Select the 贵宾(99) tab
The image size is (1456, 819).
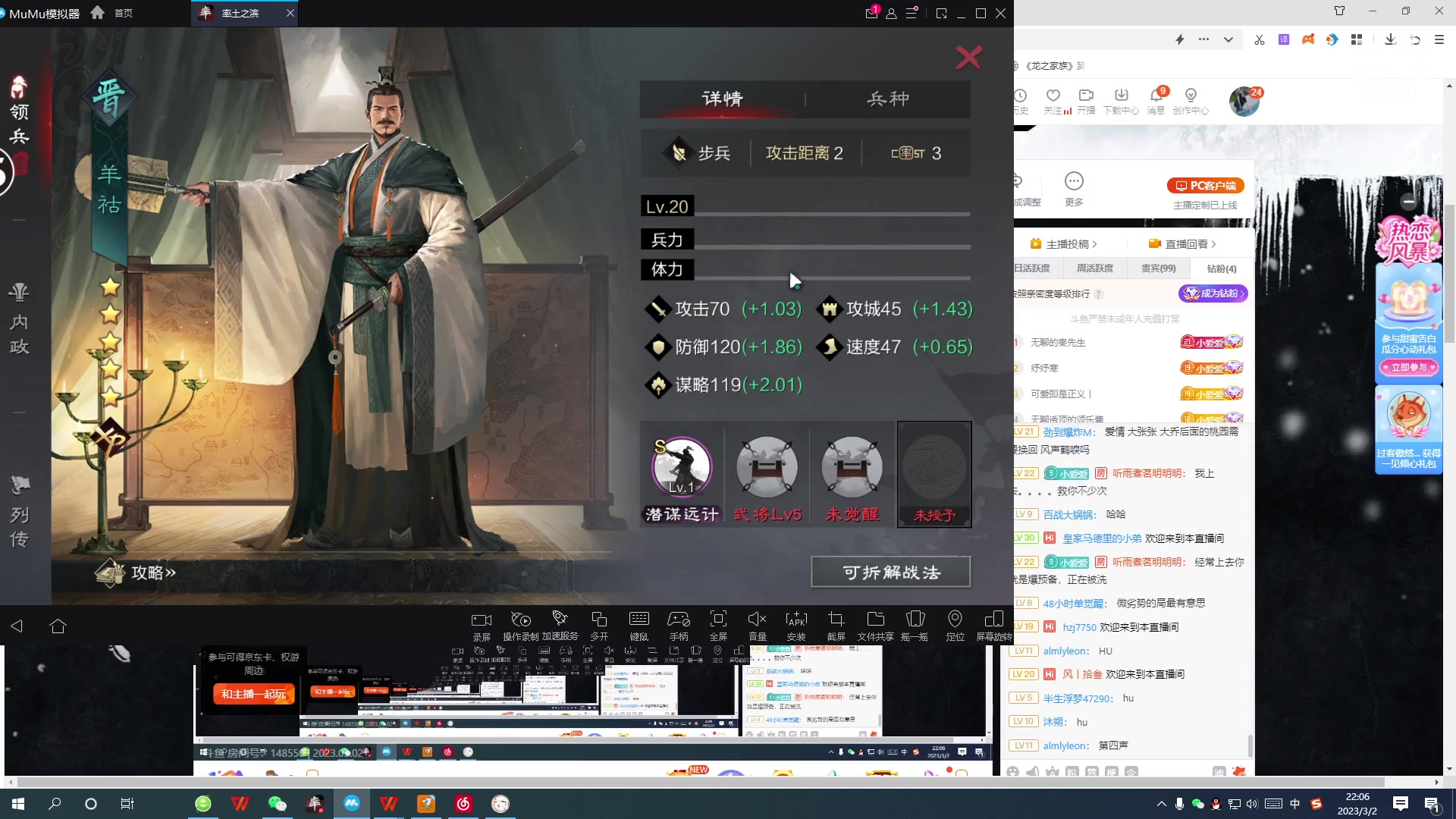tap(1158, 268)
